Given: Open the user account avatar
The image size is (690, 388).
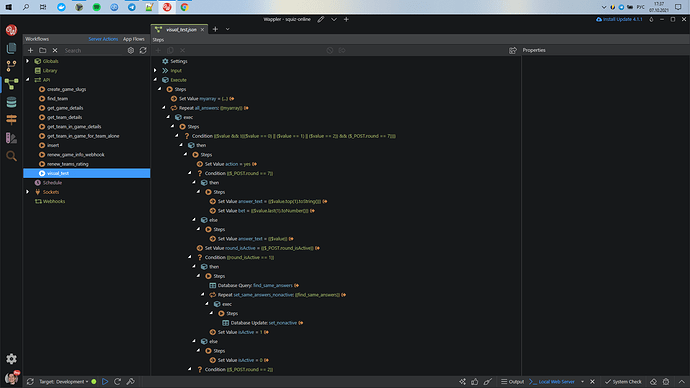Looking at the screenshot, I should pos(11,378).
